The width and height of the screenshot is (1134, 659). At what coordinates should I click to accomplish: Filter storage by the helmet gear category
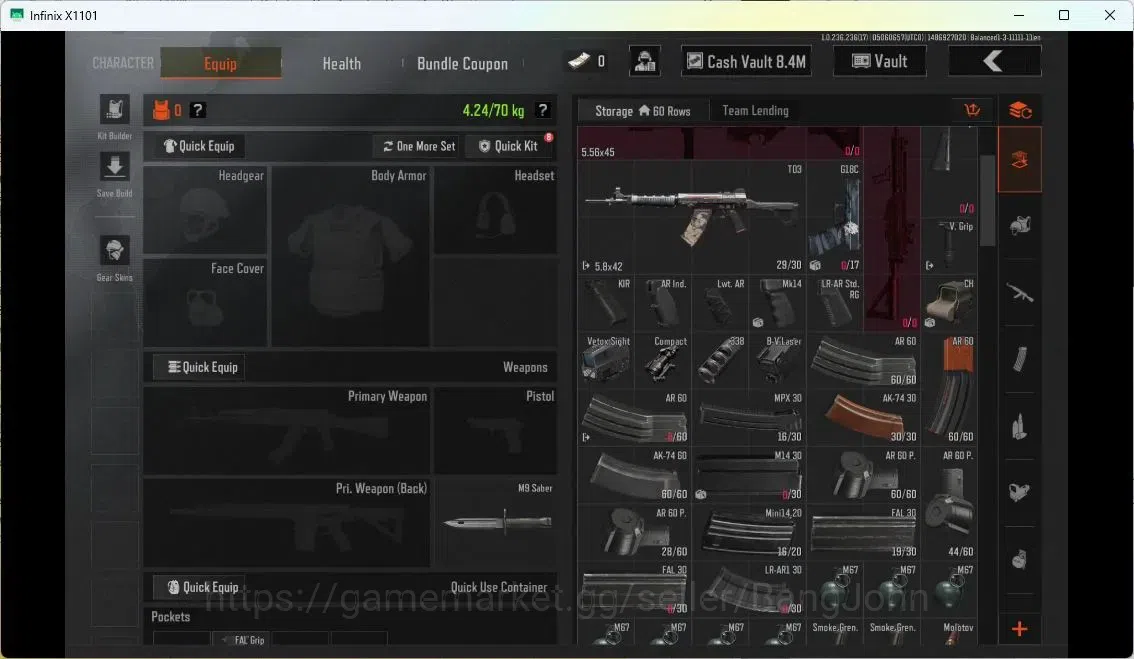pyautogui.click(x=1020, y=226)
